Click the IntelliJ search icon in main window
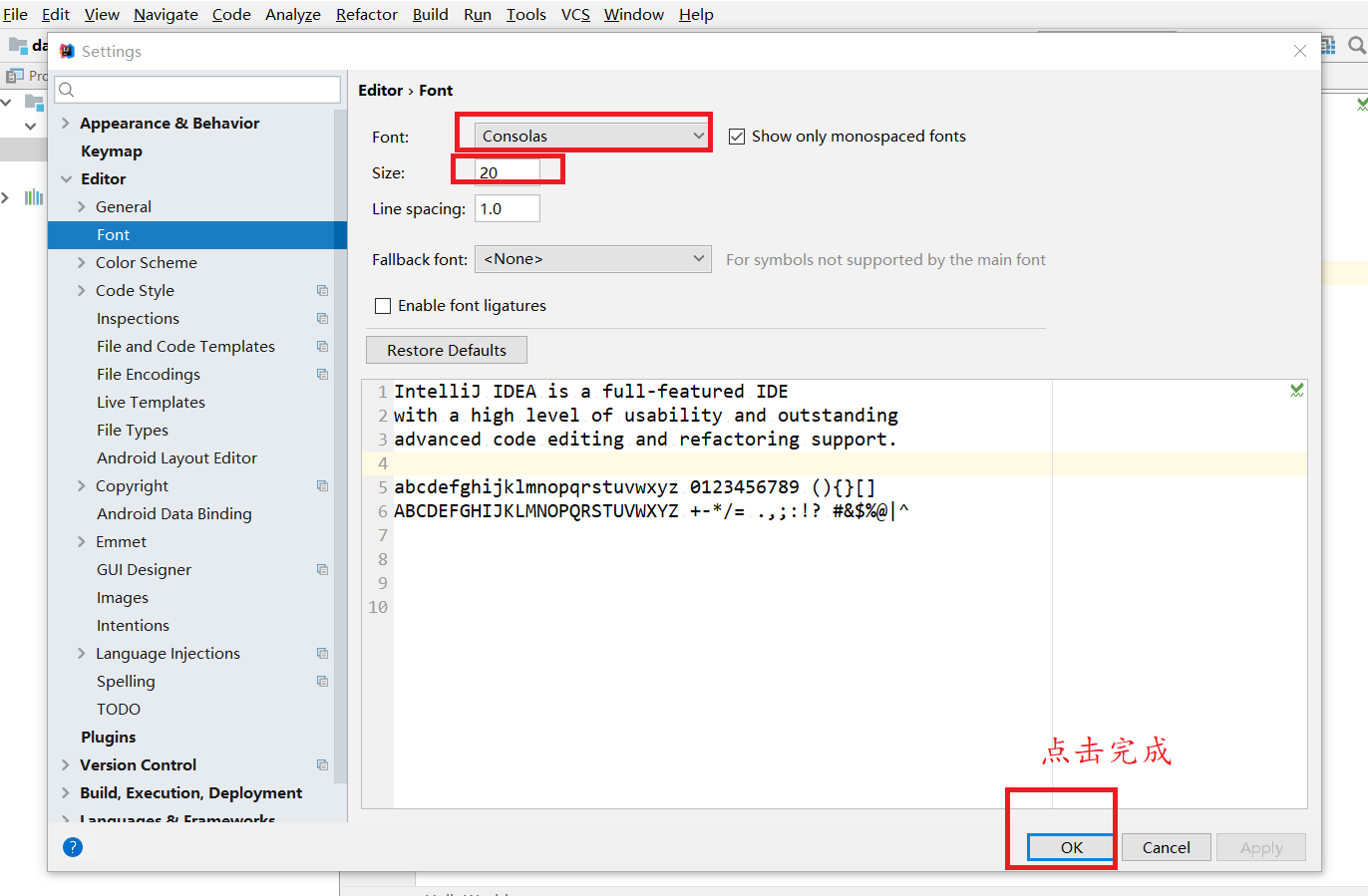The height and width of the screenshot is (896, 1368). [1356, 46]
